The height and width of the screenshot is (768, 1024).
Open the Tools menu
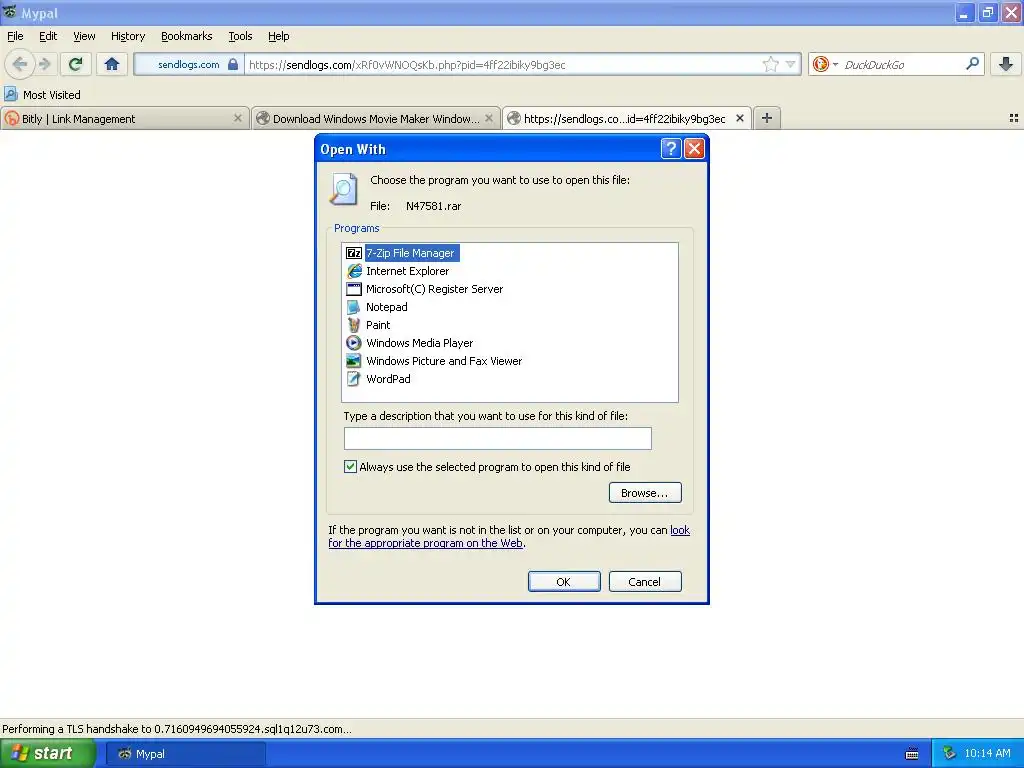(240, 36)
